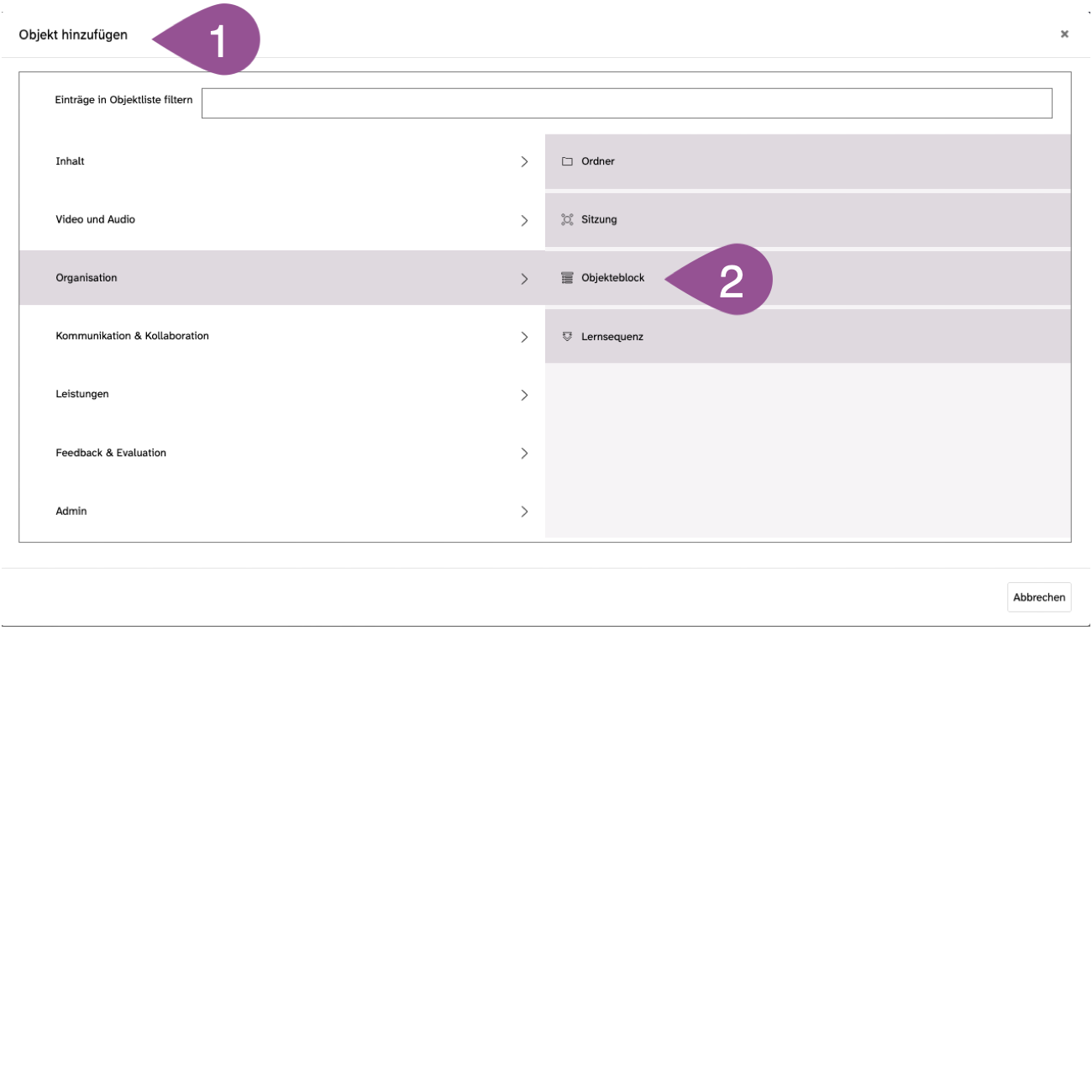Viewport: 1092px width, 1092px height.
Task: Open the Admin category
Action: pyautogui.click(x=282, y=512)
